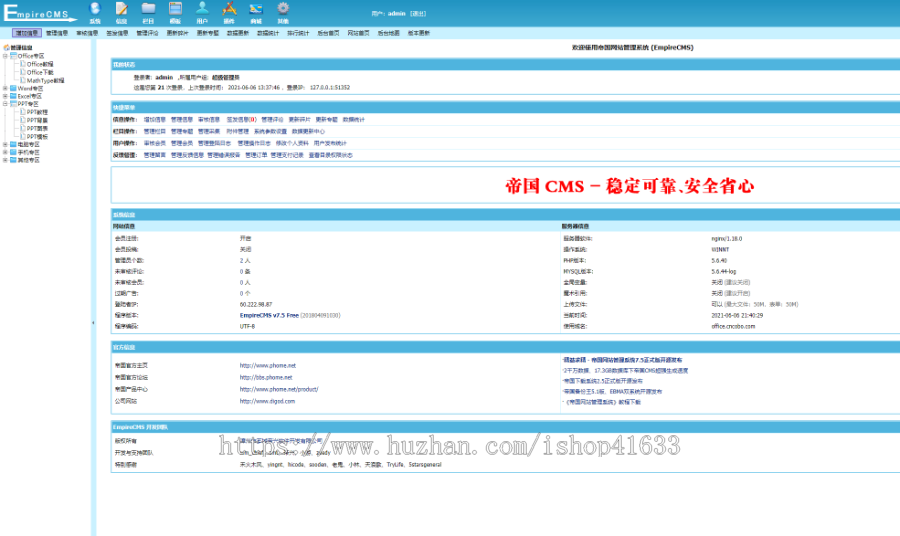Expand the 电脑专区 tree node
This screenshot has width=900, height=536.
tap(5, 145)
